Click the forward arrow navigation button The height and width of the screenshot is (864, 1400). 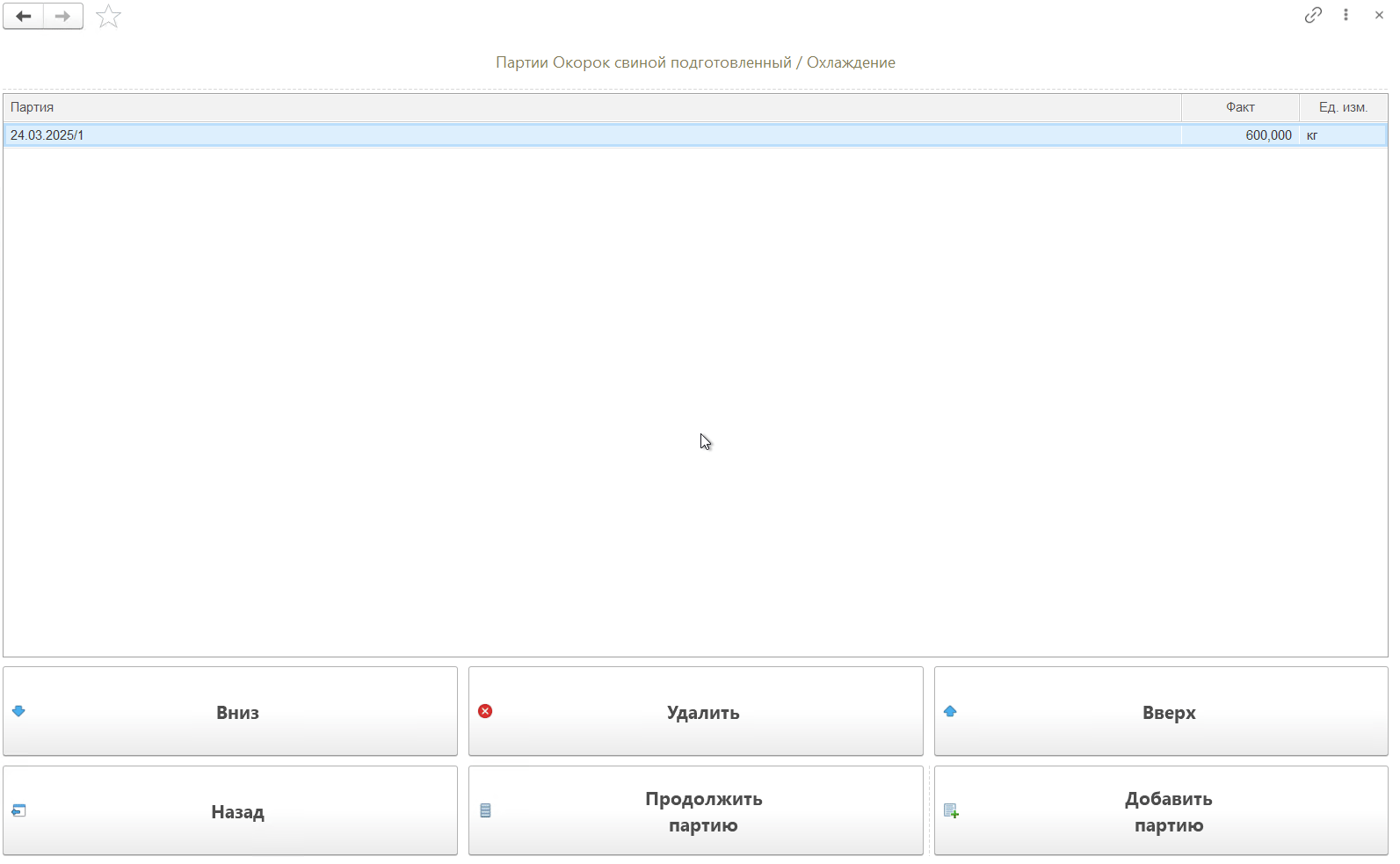click(x=62, y=17)
